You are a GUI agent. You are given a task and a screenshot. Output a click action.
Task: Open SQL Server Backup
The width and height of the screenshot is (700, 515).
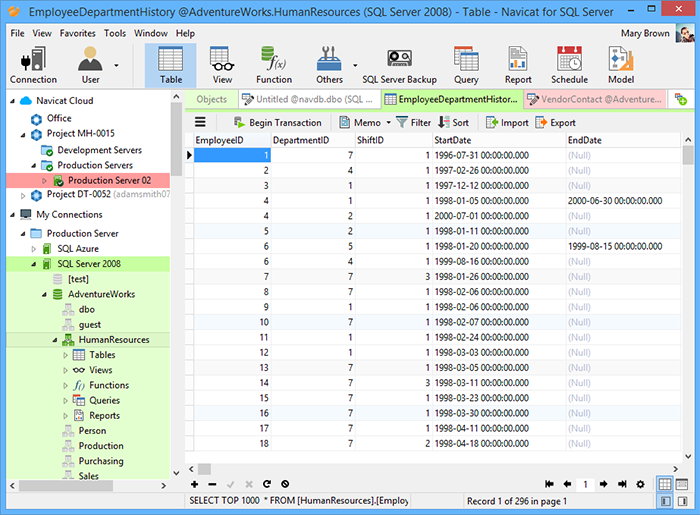[x=399, y=66]
